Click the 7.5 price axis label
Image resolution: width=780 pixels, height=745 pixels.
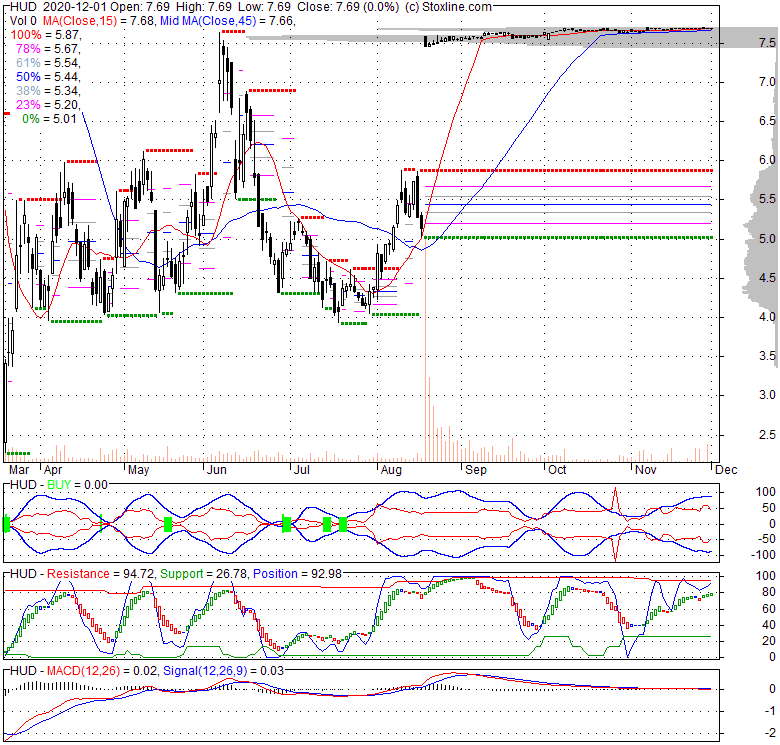(767, 43)
